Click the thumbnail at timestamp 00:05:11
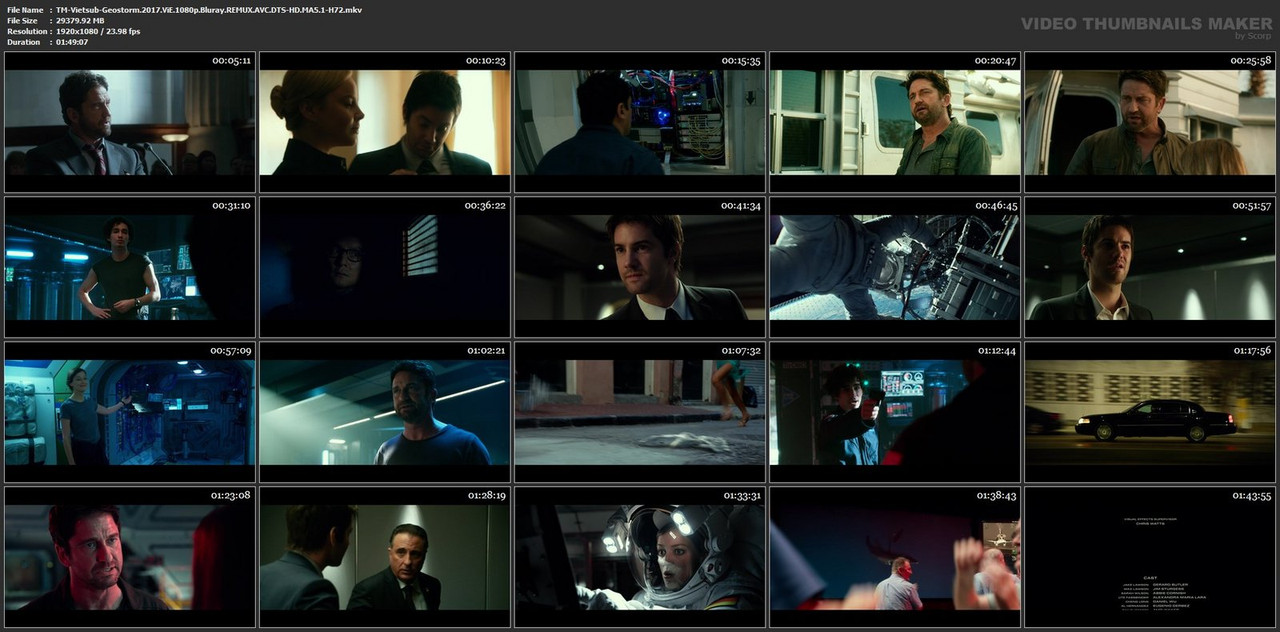This screenshot has height=632, width=1280. click(130, 122)
